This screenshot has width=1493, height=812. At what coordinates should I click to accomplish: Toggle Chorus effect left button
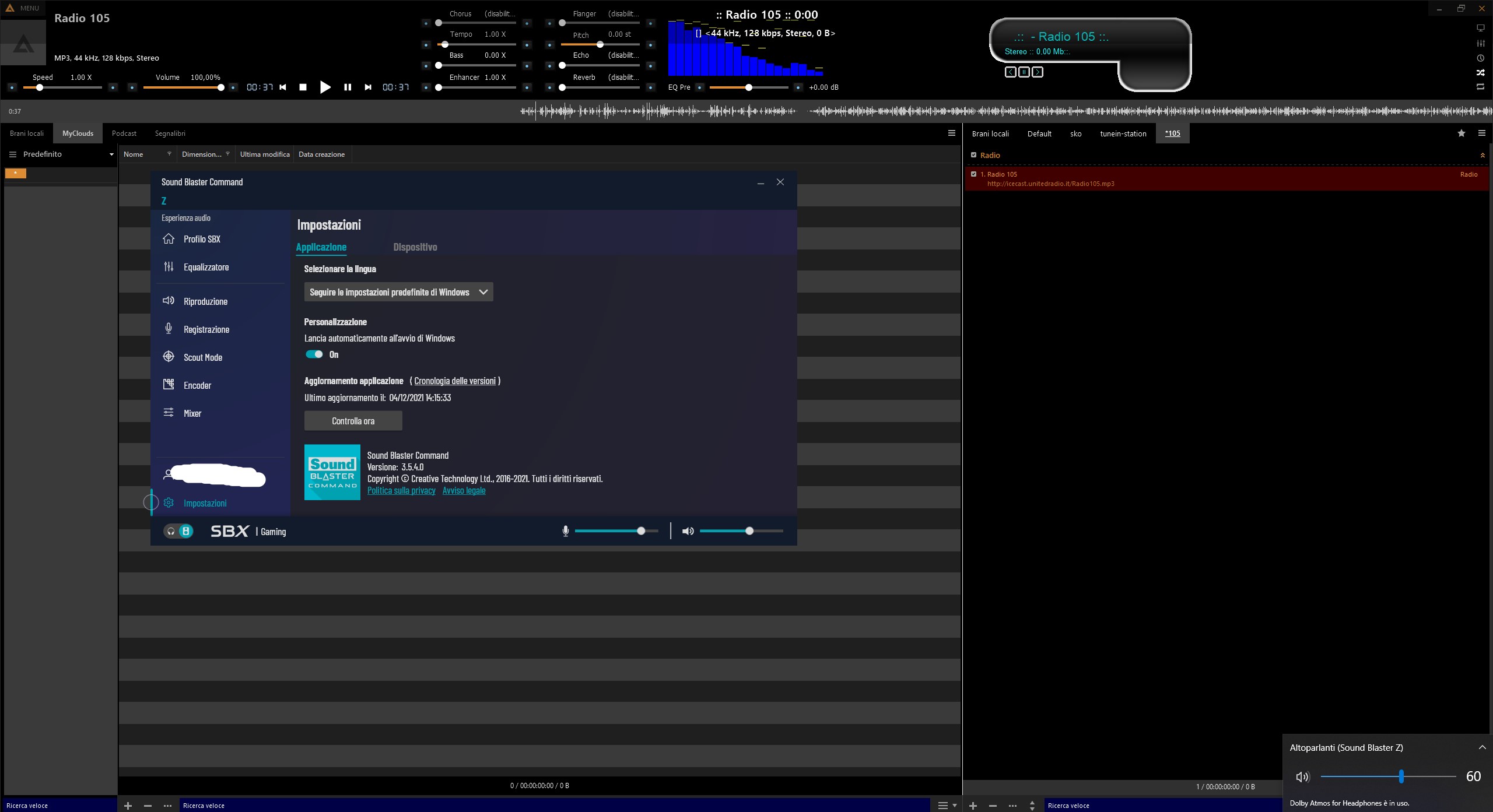tap(426, 23)
